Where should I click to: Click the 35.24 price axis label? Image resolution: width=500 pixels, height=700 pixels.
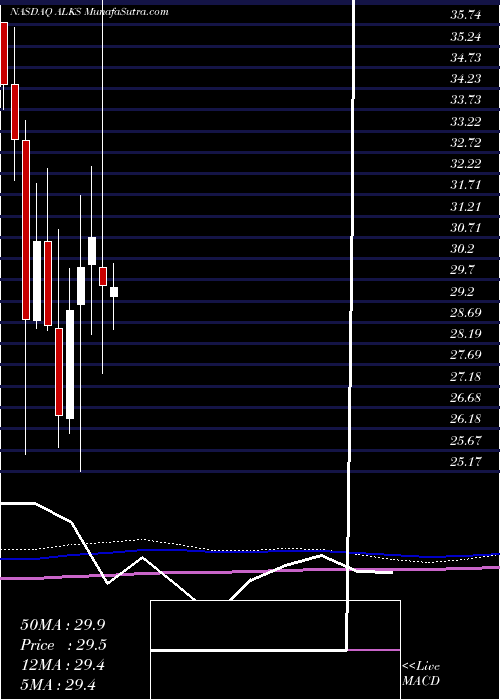tap(466, 37)
